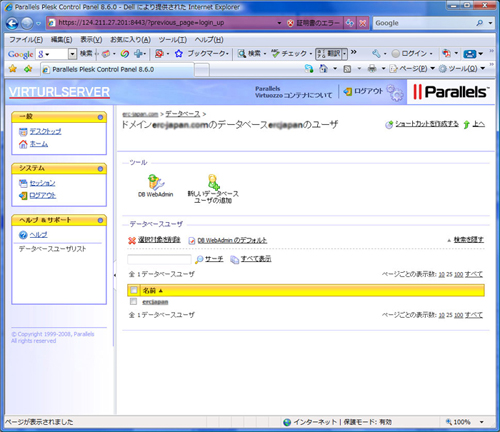Check the select-all checkbox in header
The width and height of the screenshot is (500, 432).
(x=134, y=290)
